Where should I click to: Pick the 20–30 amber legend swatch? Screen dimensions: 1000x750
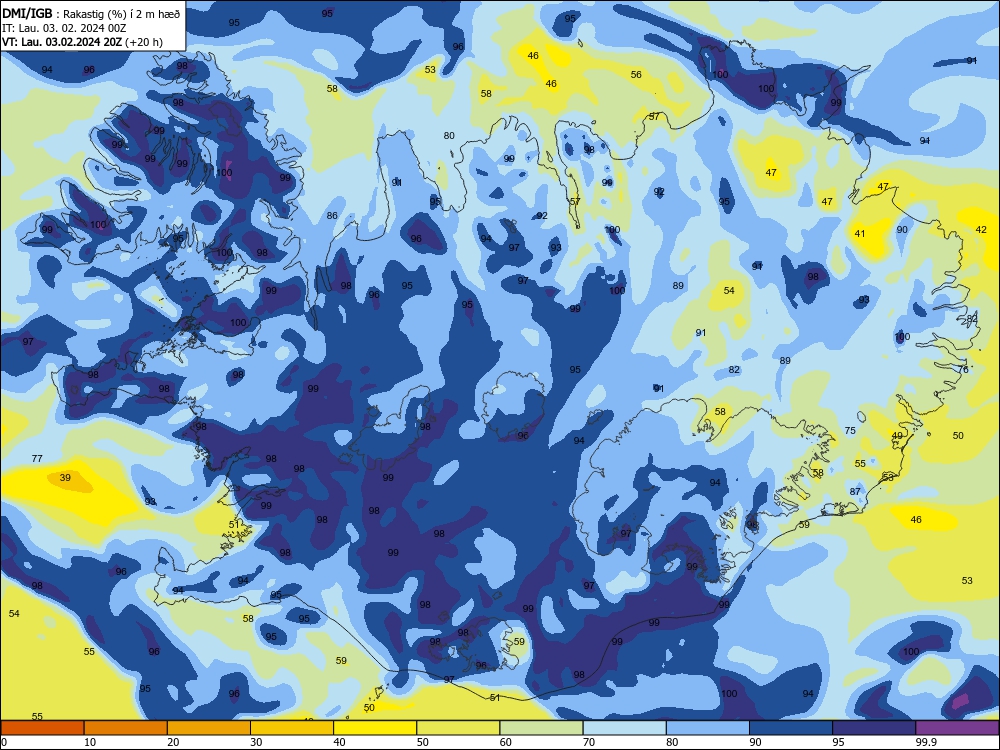tap(209, 728)
